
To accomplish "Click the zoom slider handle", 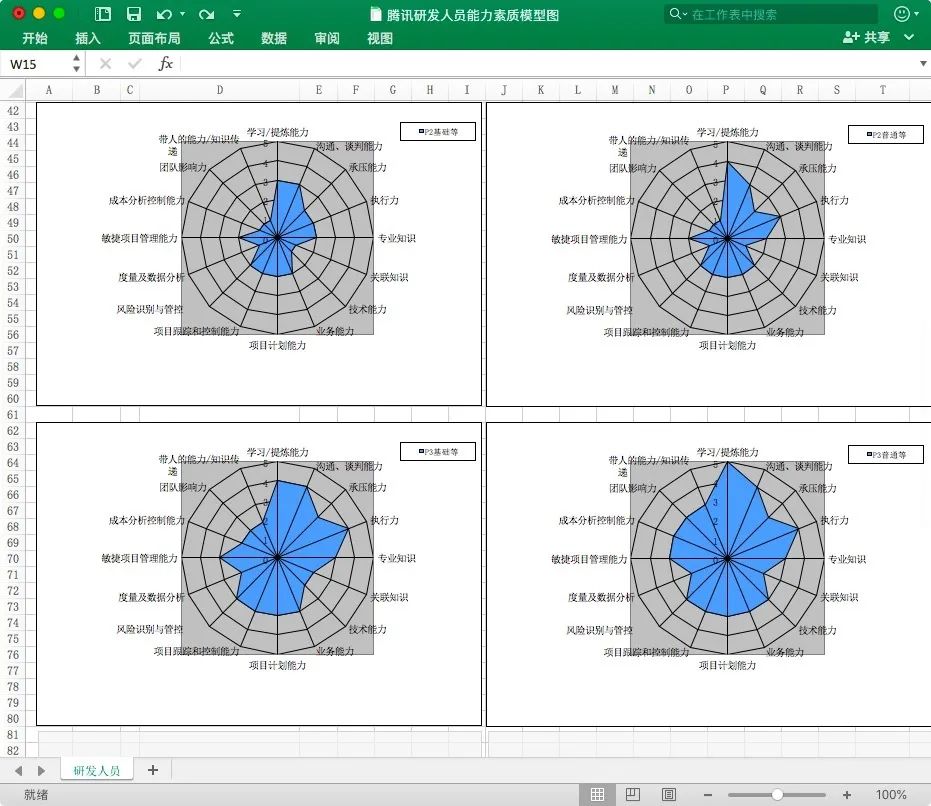I will tap(777, 795).
